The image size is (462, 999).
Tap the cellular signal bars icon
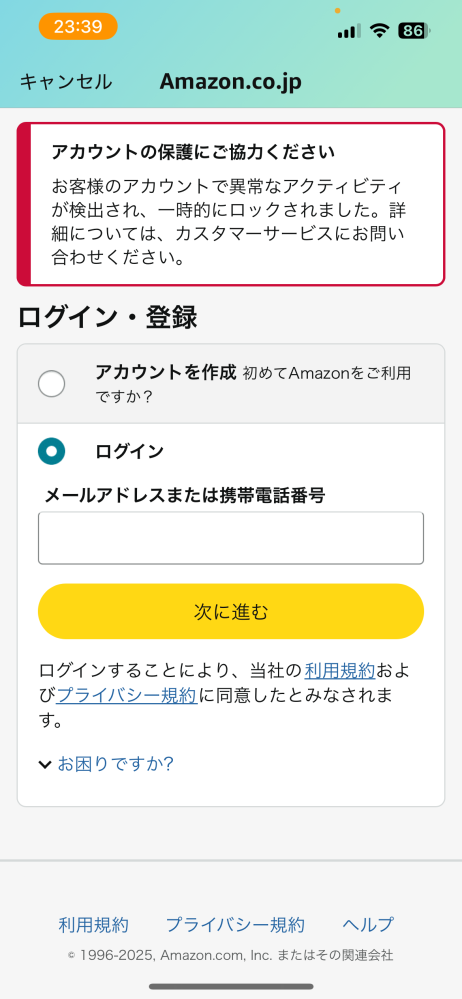[x=349, y=31]
